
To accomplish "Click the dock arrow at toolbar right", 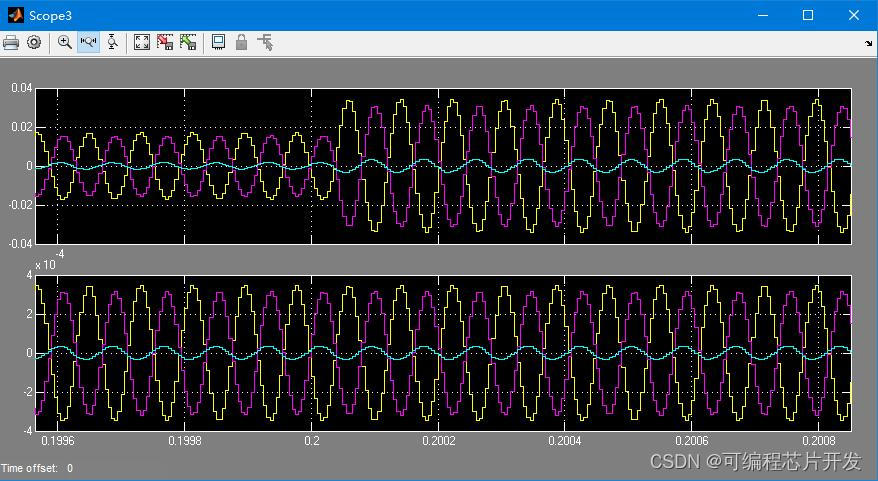I will (x=867, y=44).
